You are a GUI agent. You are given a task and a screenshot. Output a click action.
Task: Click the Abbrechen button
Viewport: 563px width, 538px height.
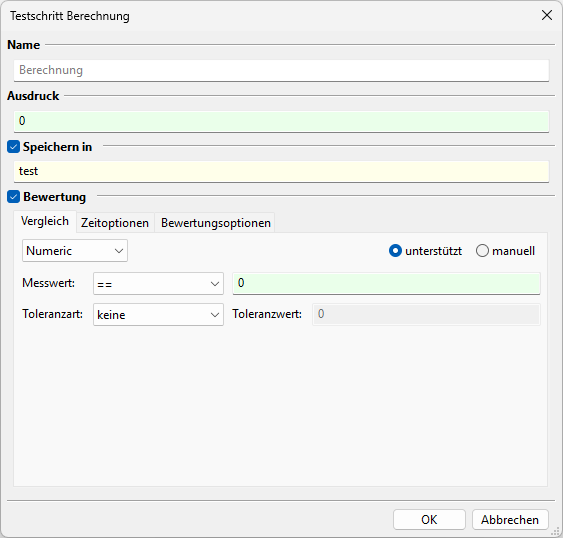point(510,520)
